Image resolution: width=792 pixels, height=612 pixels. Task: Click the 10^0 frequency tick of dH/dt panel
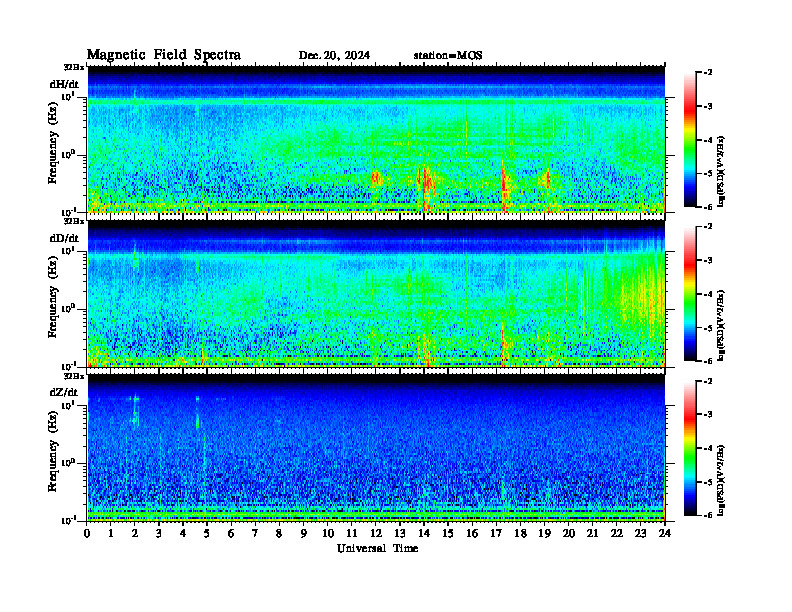tap(68, 155)
